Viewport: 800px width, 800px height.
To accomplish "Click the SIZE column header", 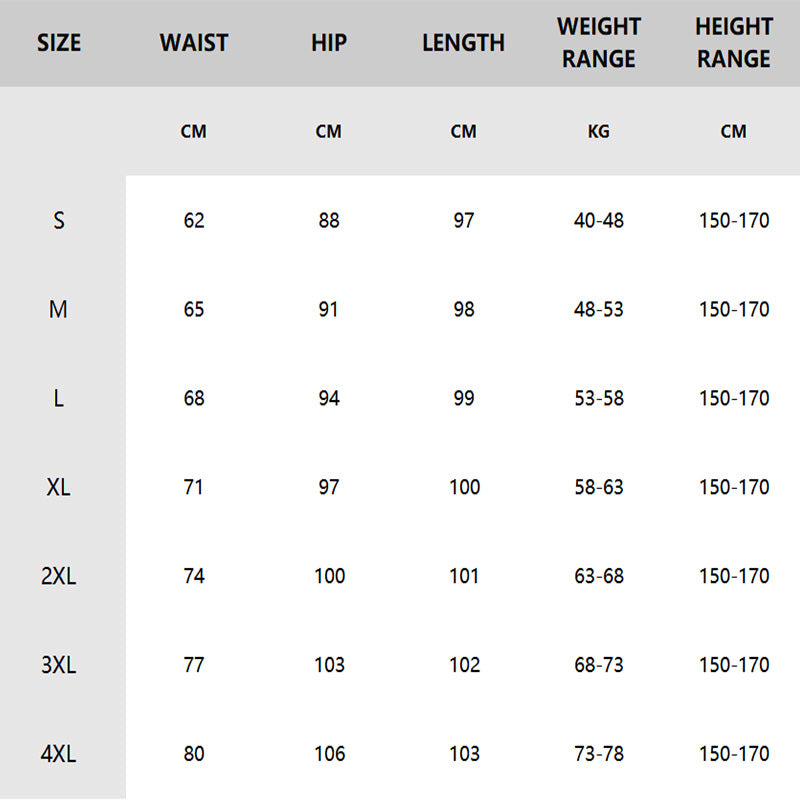I will [x=59, y=43].
